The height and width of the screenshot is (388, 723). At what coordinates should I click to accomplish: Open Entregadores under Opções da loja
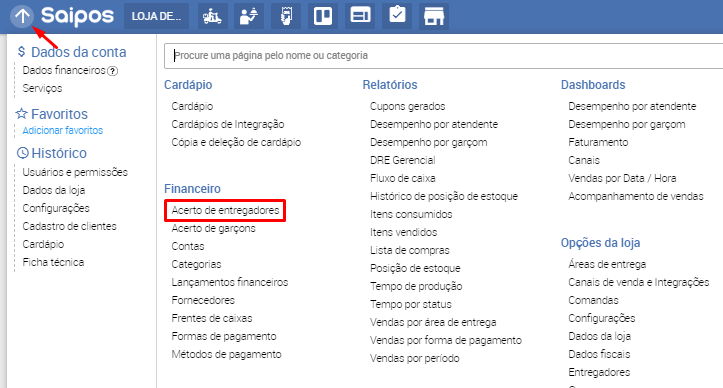[x=599, y=372]
